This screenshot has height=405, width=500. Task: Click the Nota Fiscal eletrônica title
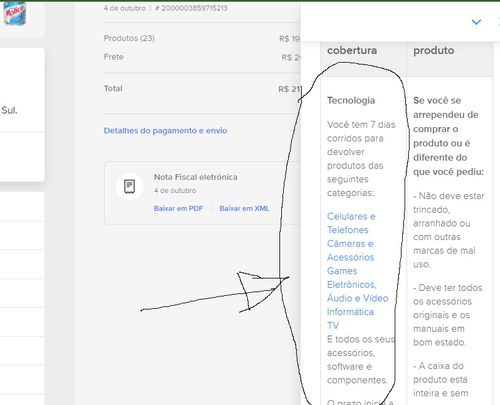(x=196, y=177)
